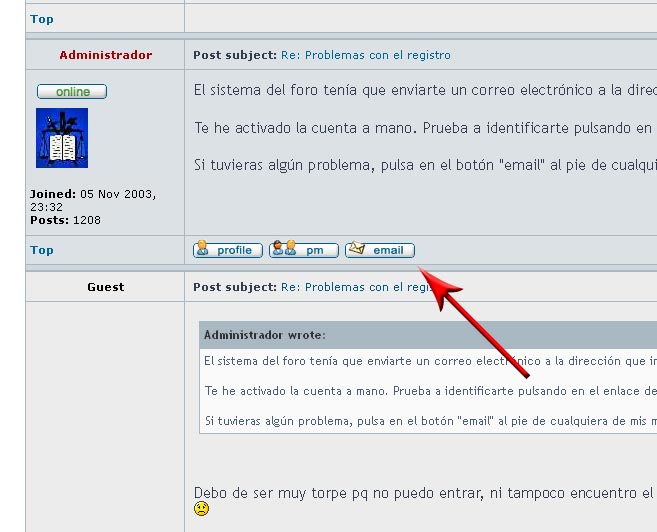Jump to Top link beside profile button
The image size is (657, 532).
(x=42, y=250)
